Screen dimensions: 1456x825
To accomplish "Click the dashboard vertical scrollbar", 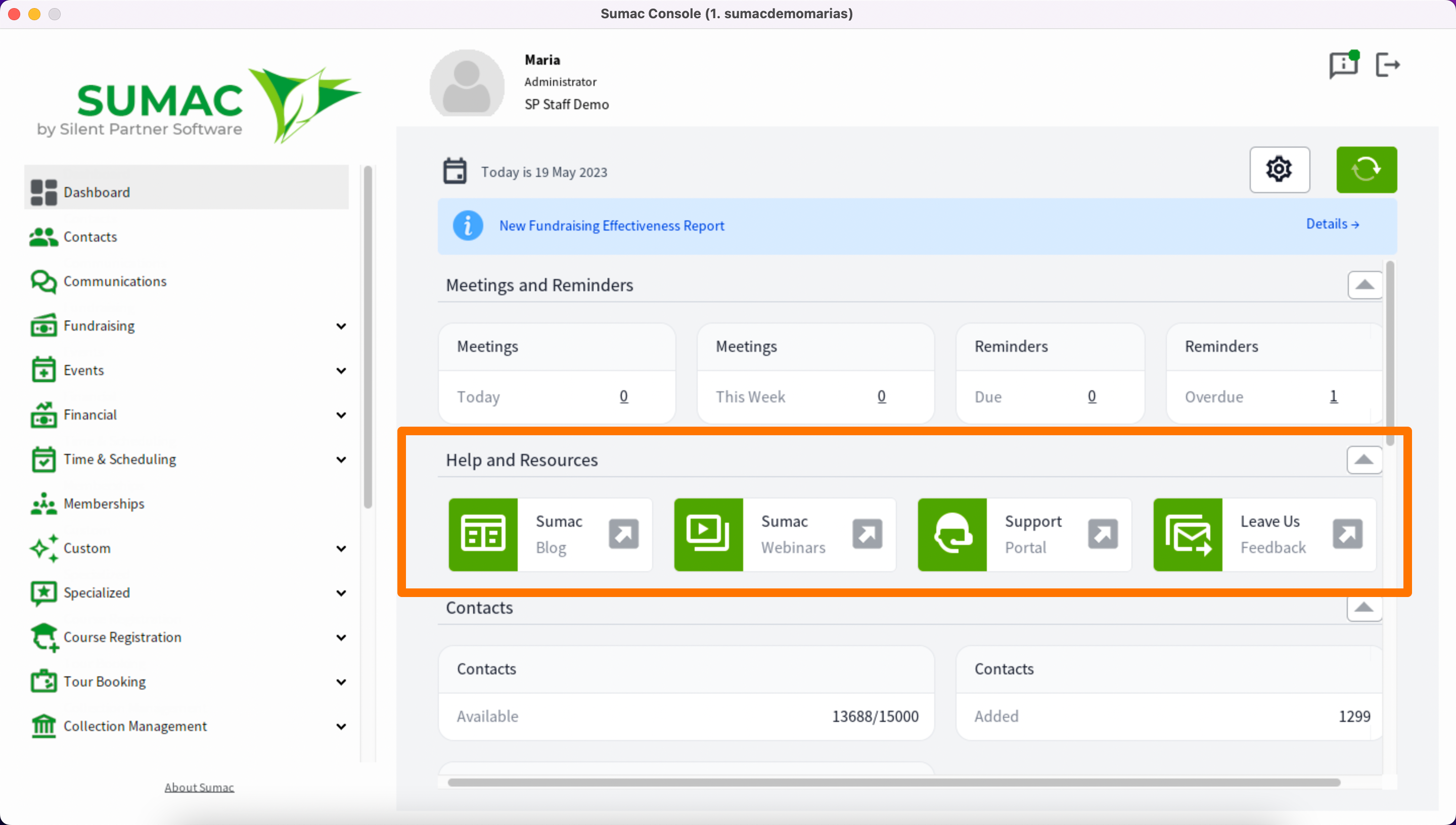I will [1390, 352].
